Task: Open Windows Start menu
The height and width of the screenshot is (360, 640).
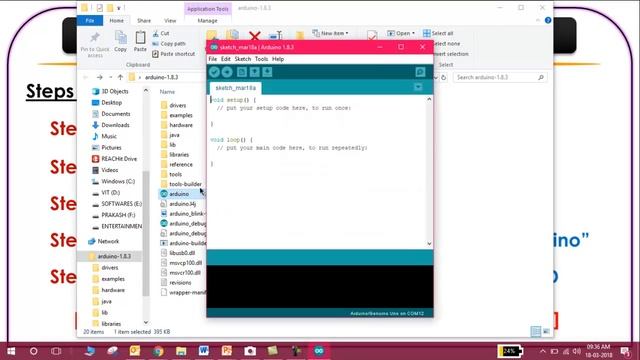Action: pyautogui.click(x=11, y=351)
